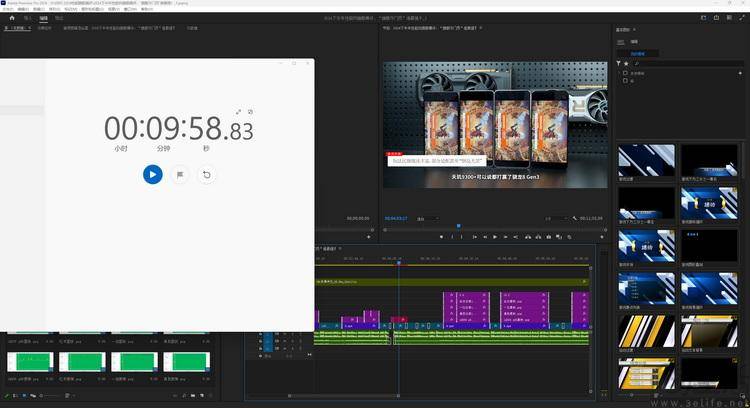The height and width of the screenshot is (408, 750).
Task: Open the playback resolution dropdown
Action: (556, 219)
